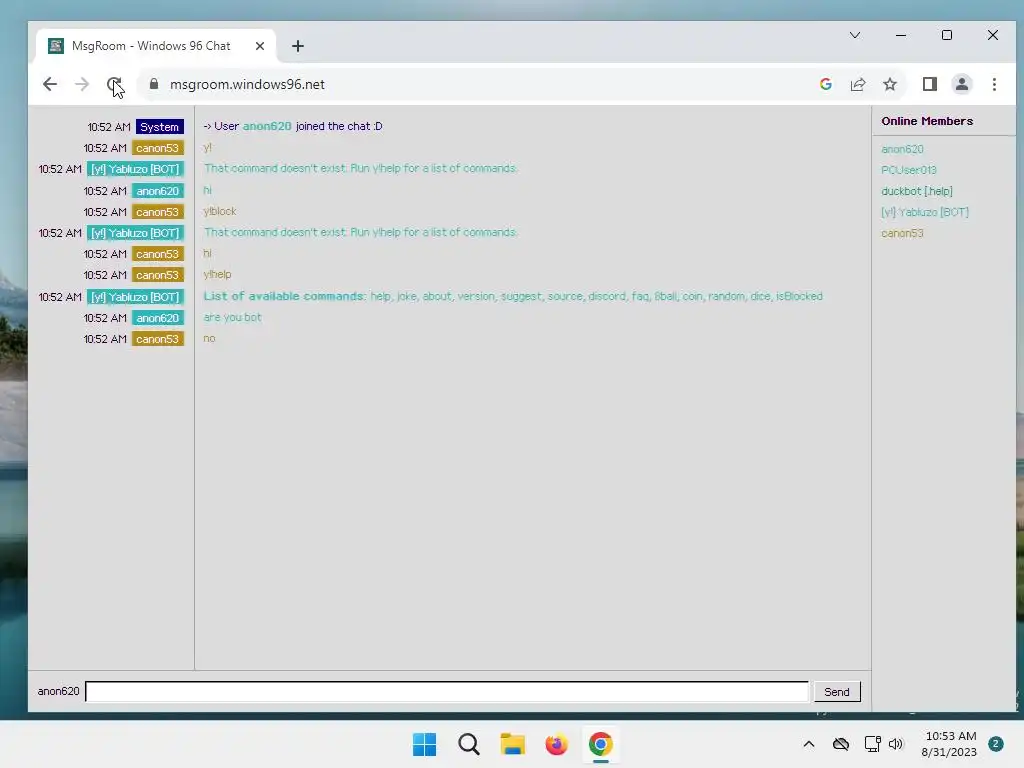Open the Google icon in address bar
Viewport: 1024px width, 768px height.
(x=825, y=84)
